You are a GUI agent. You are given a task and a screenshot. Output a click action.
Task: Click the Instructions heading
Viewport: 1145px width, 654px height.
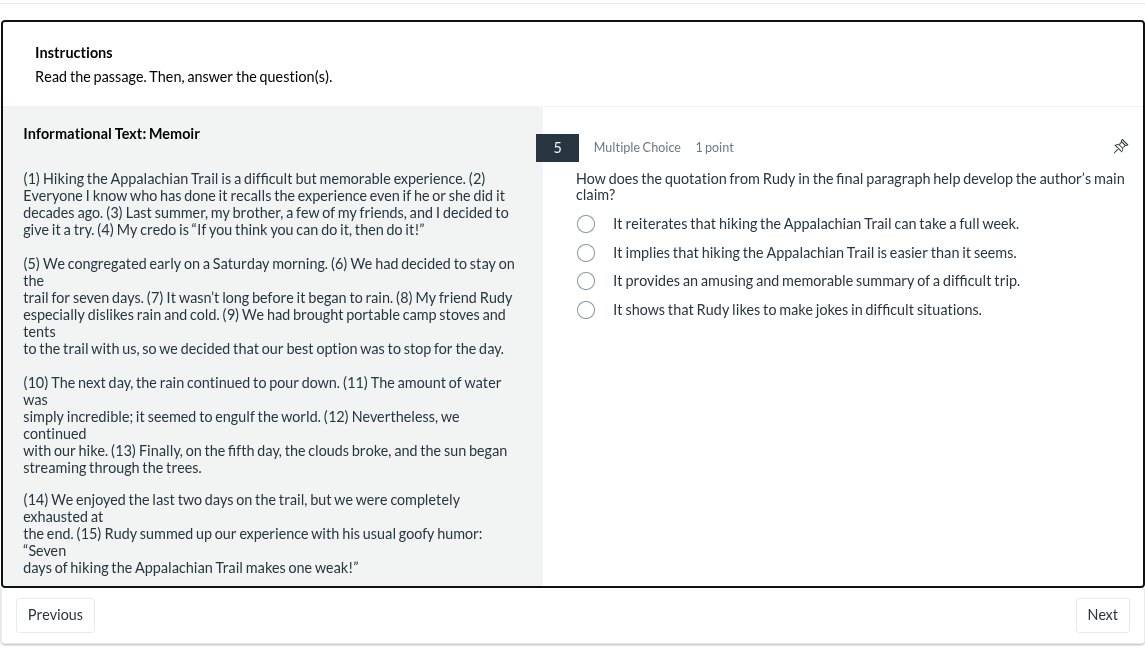(x=74, y=52)
